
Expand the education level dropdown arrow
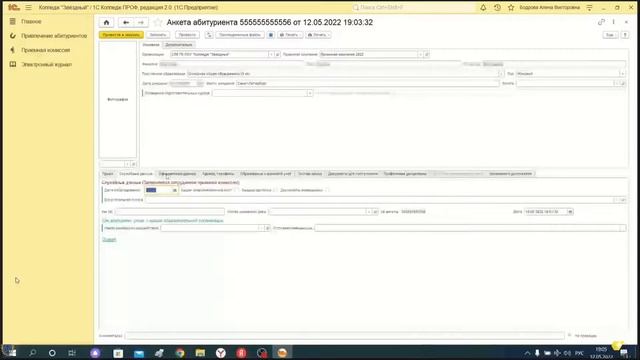coord(501,74)
